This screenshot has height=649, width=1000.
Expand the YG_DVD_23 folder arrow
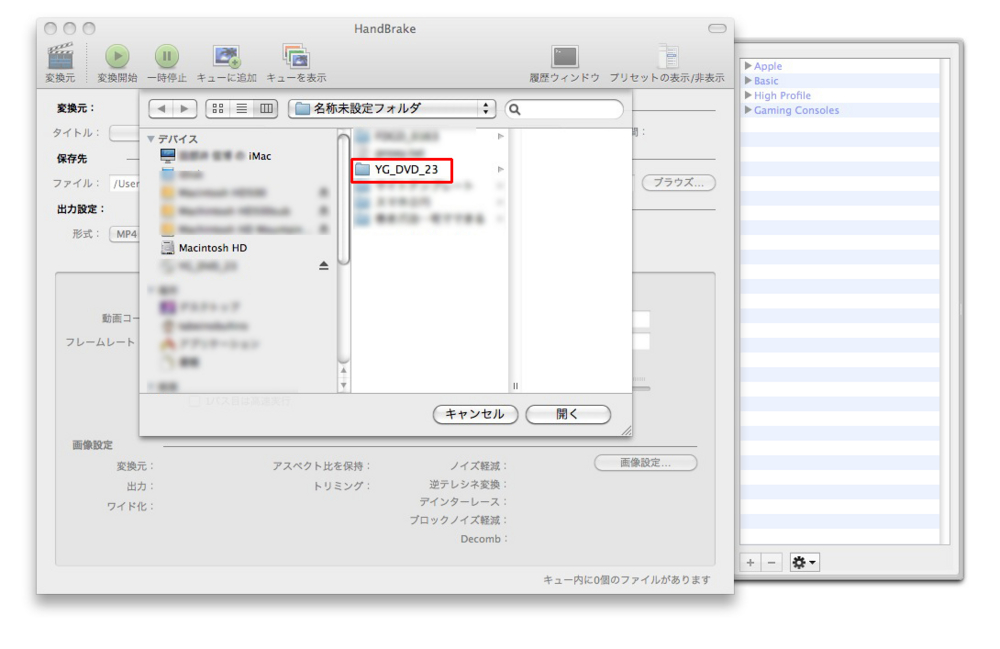pos(501,170)
